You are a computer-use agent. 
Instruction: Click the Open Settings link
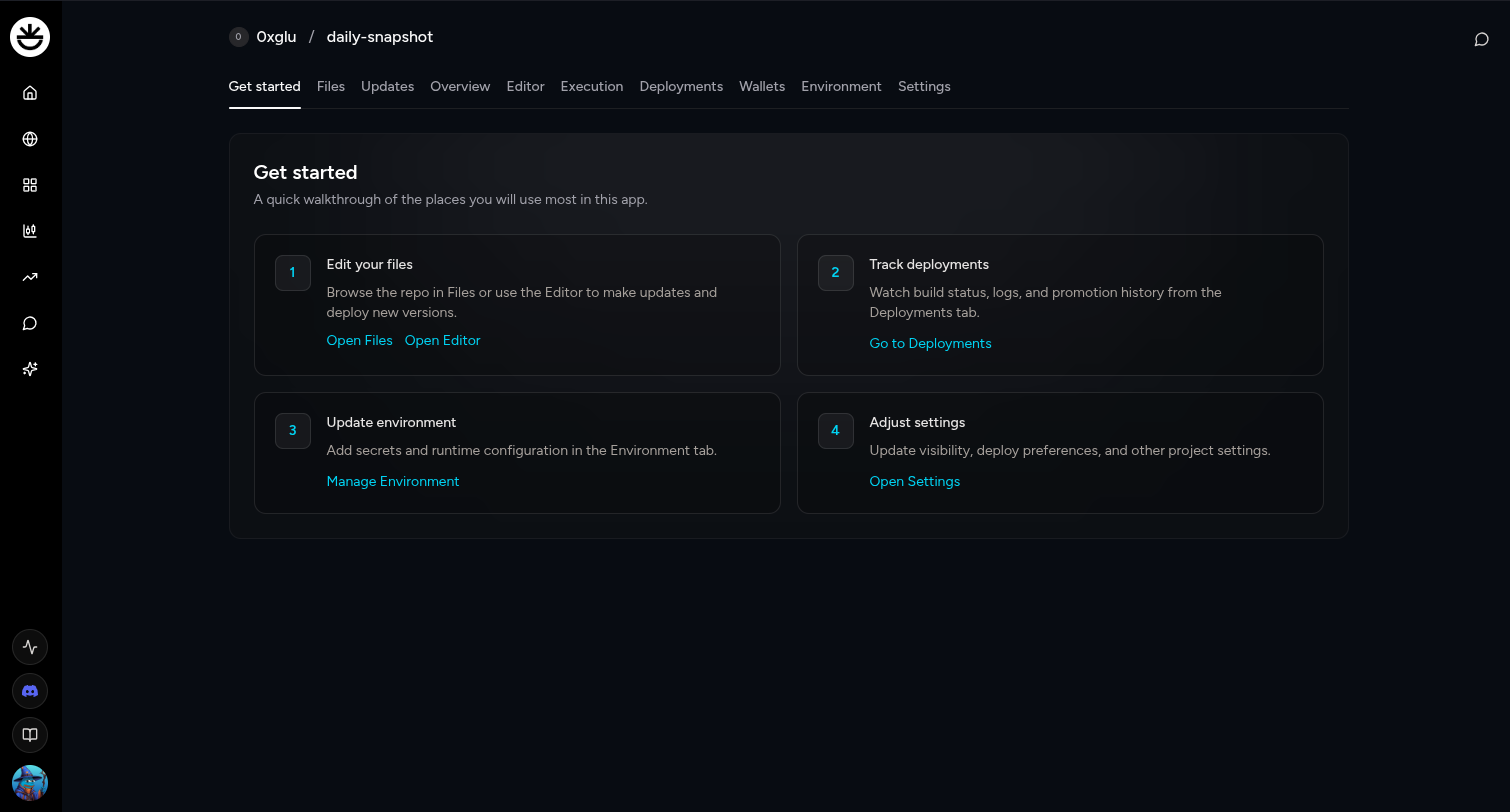pyautogui.click(x=914, y=482)
